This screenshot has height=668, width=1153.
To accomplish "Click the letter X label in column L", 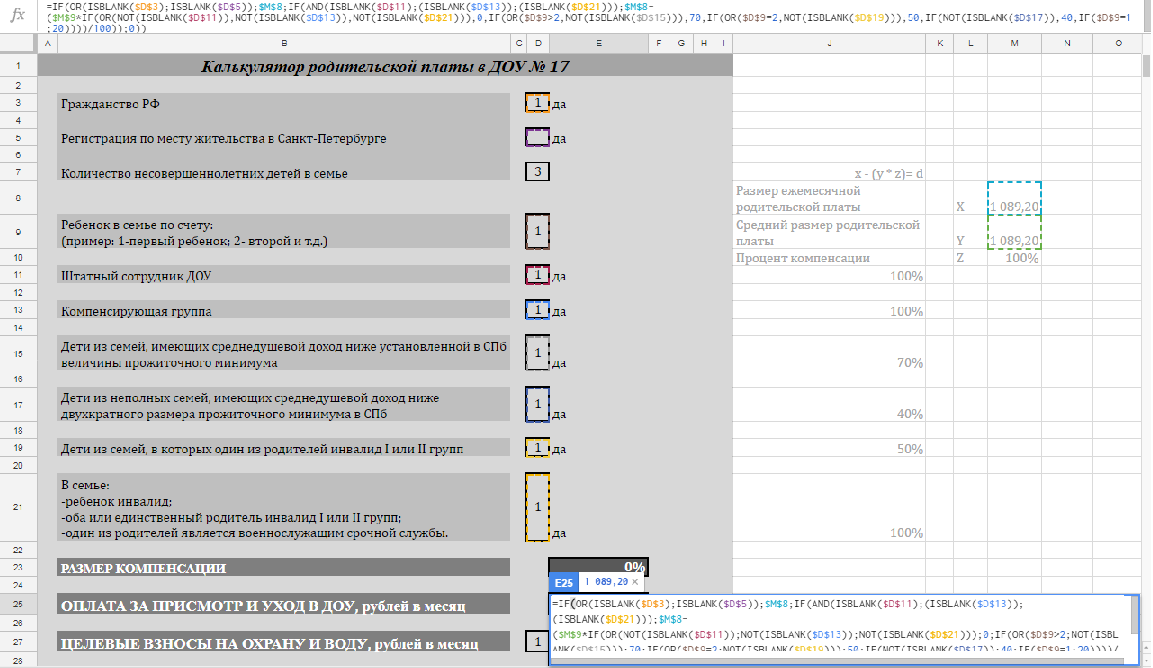I will point(960,207).
